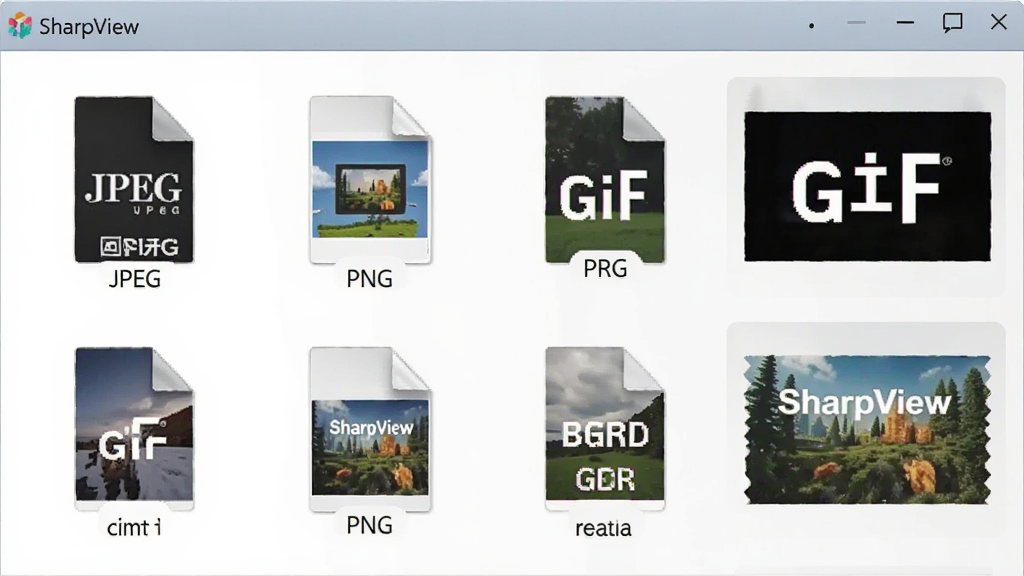Image resolution: width=1024 pixels, height=576 pixels.
Task: Open the dark JPEG file icon
Action: (134, 180)
